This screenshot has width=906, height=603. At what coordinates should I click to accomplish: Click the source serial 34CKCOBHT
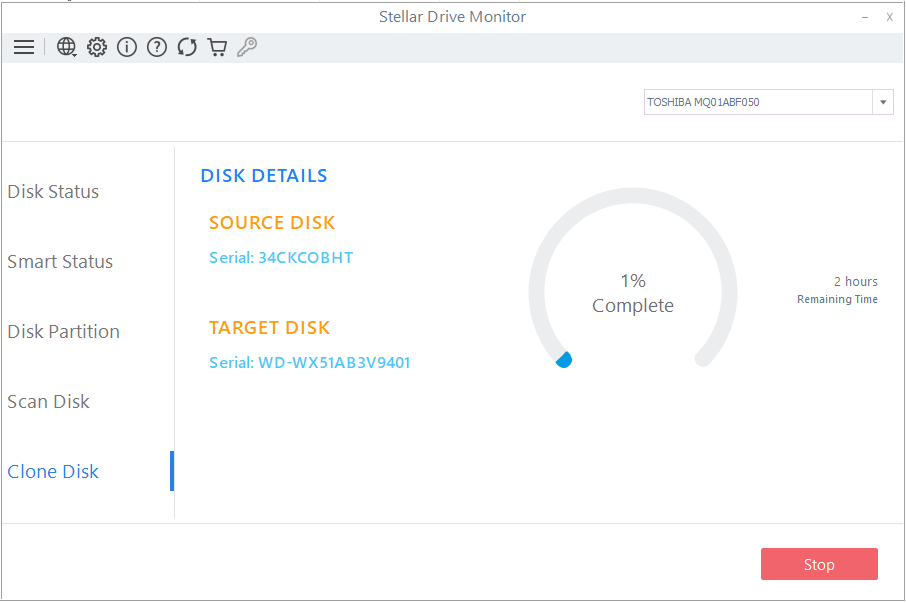(x=281, y=258)
